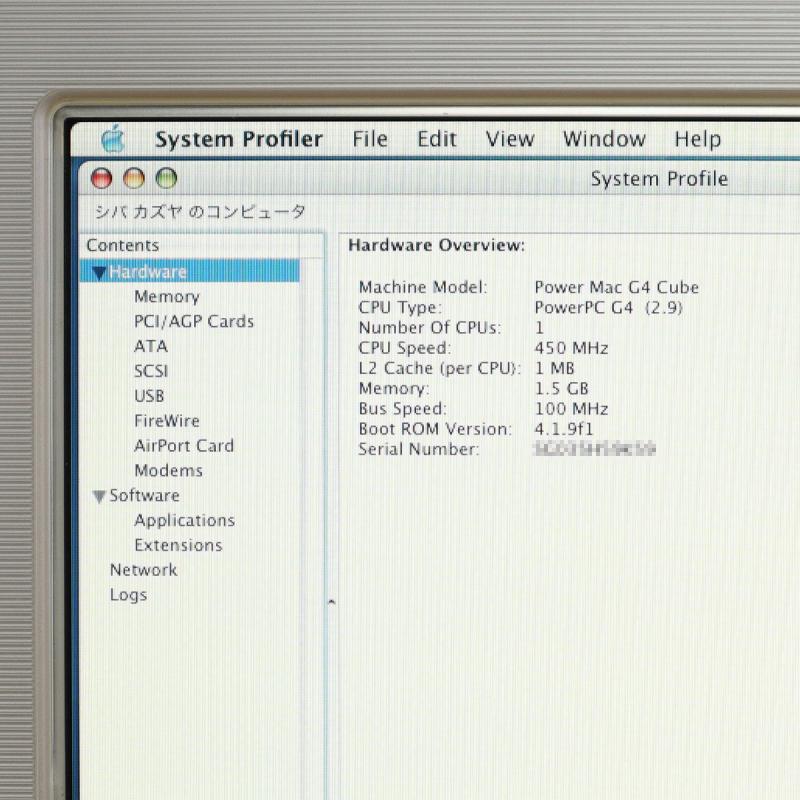Open the Edit menu
This screenshot has width=800, height=800.
[x=437, y=139]
